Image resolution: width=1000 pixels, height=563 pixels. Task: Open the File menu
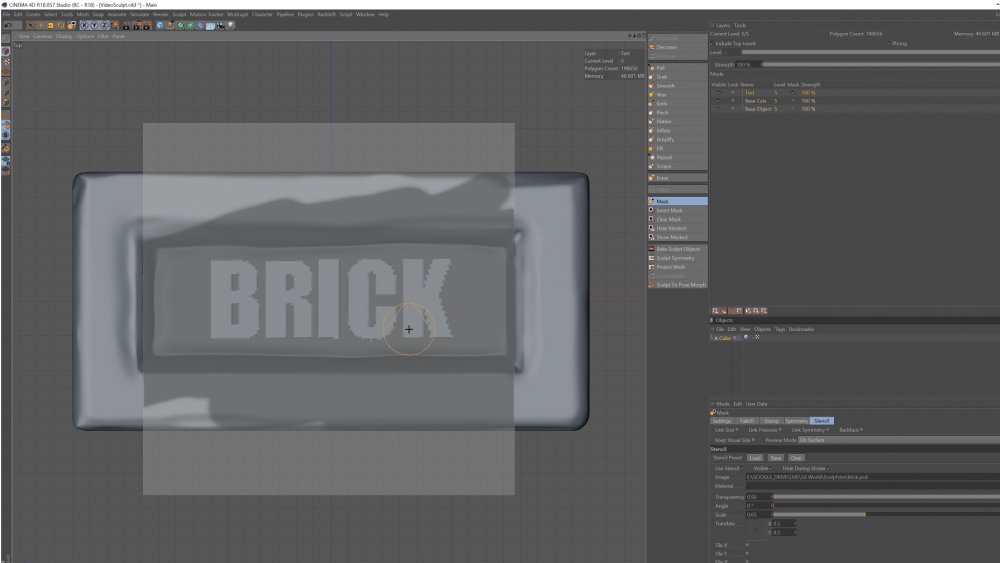tap(6, 14)
